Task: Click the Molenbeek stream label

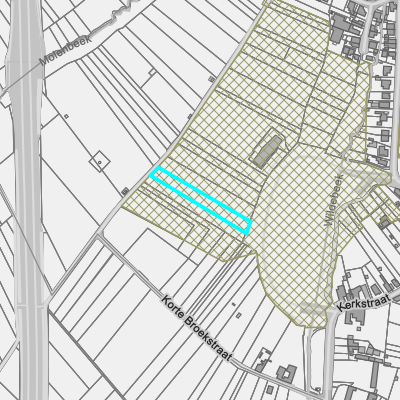Action: [65, 50]
